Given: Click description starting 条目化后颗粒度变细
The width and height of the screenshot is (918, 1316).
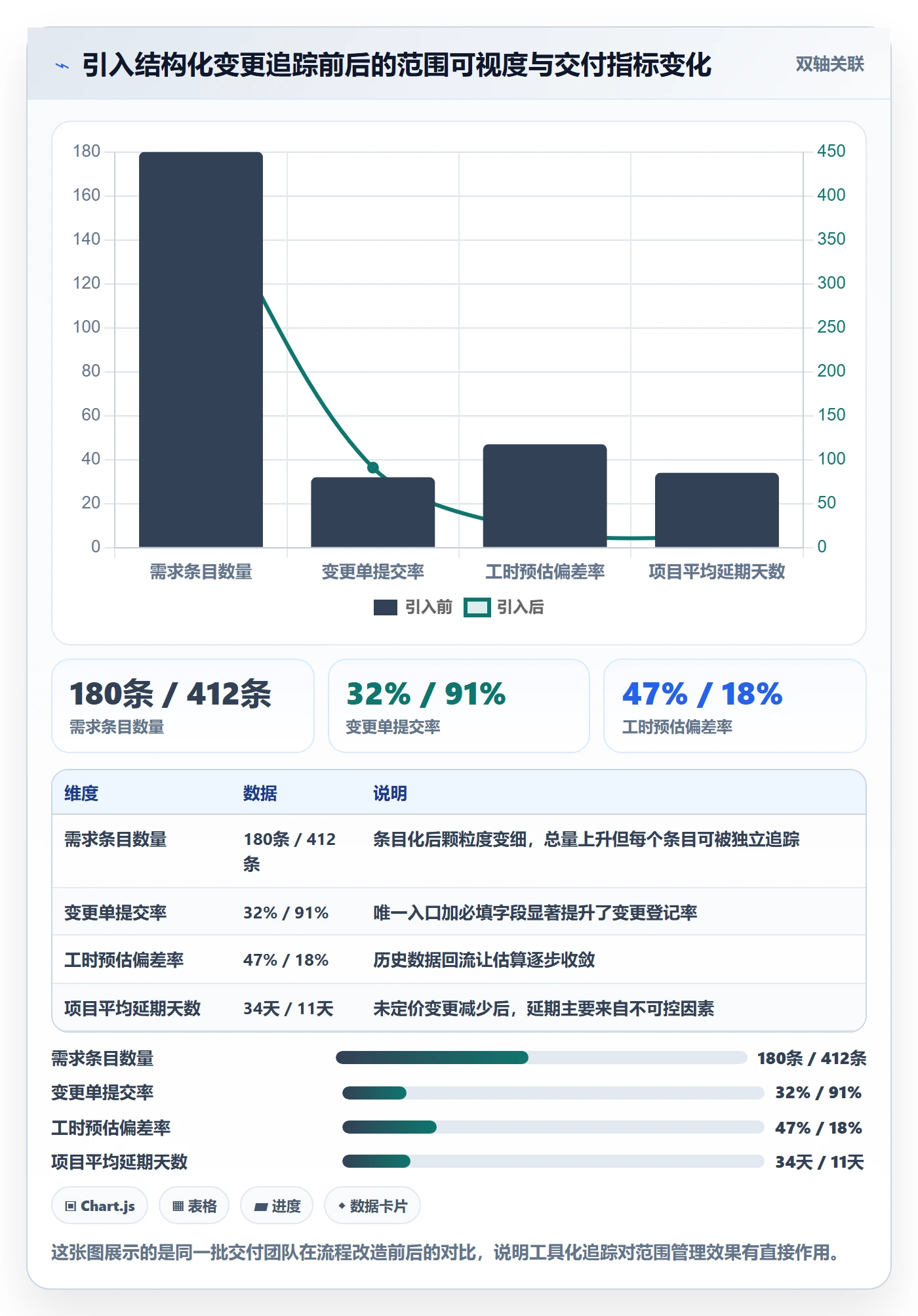Looking at the screenshot, I should [x=586, y=839].
